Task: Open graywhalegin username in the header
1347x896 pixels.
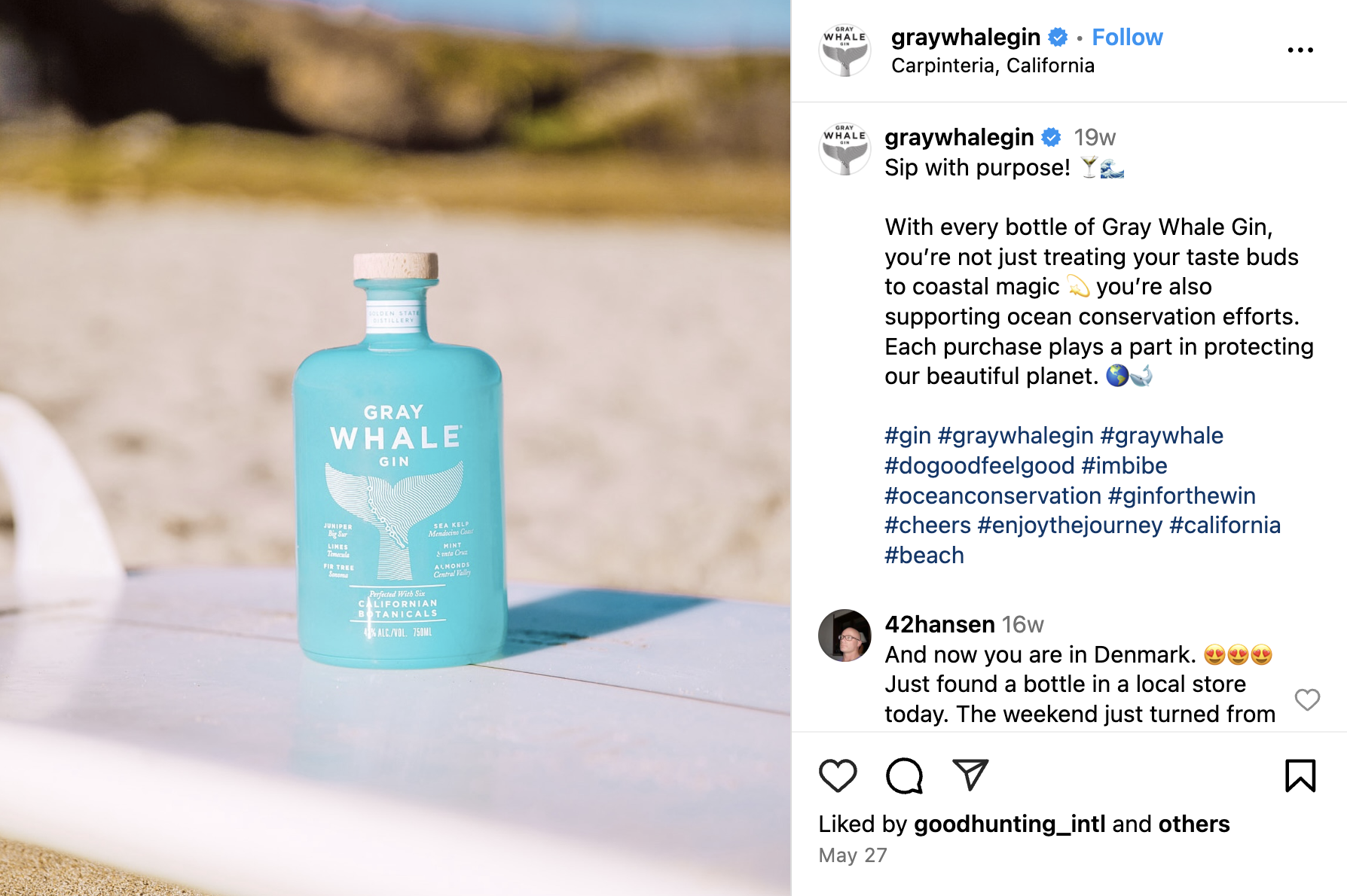Action: (x=966, y=37)
